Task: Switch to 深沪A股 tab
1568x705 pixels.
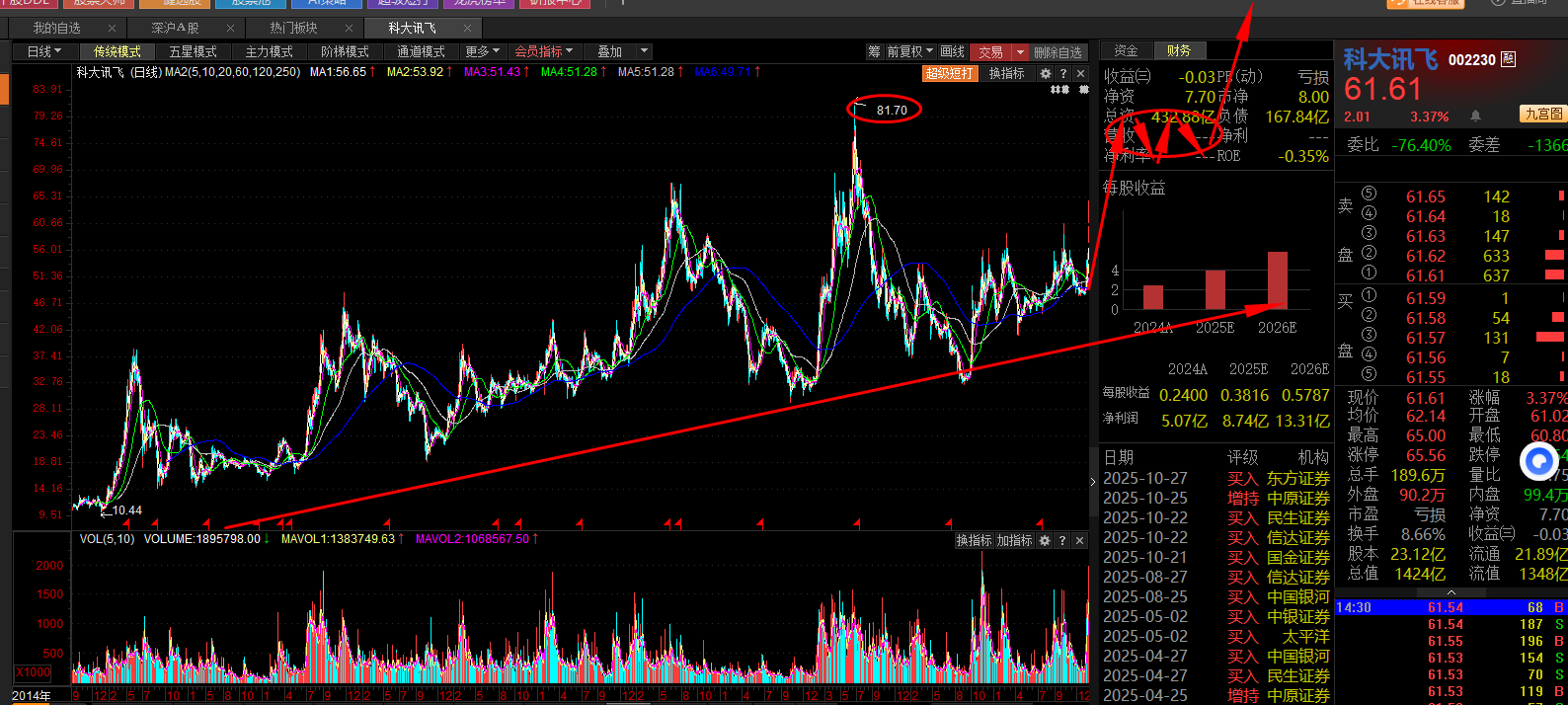Action: pyautogui.click(x=176, y=29)
